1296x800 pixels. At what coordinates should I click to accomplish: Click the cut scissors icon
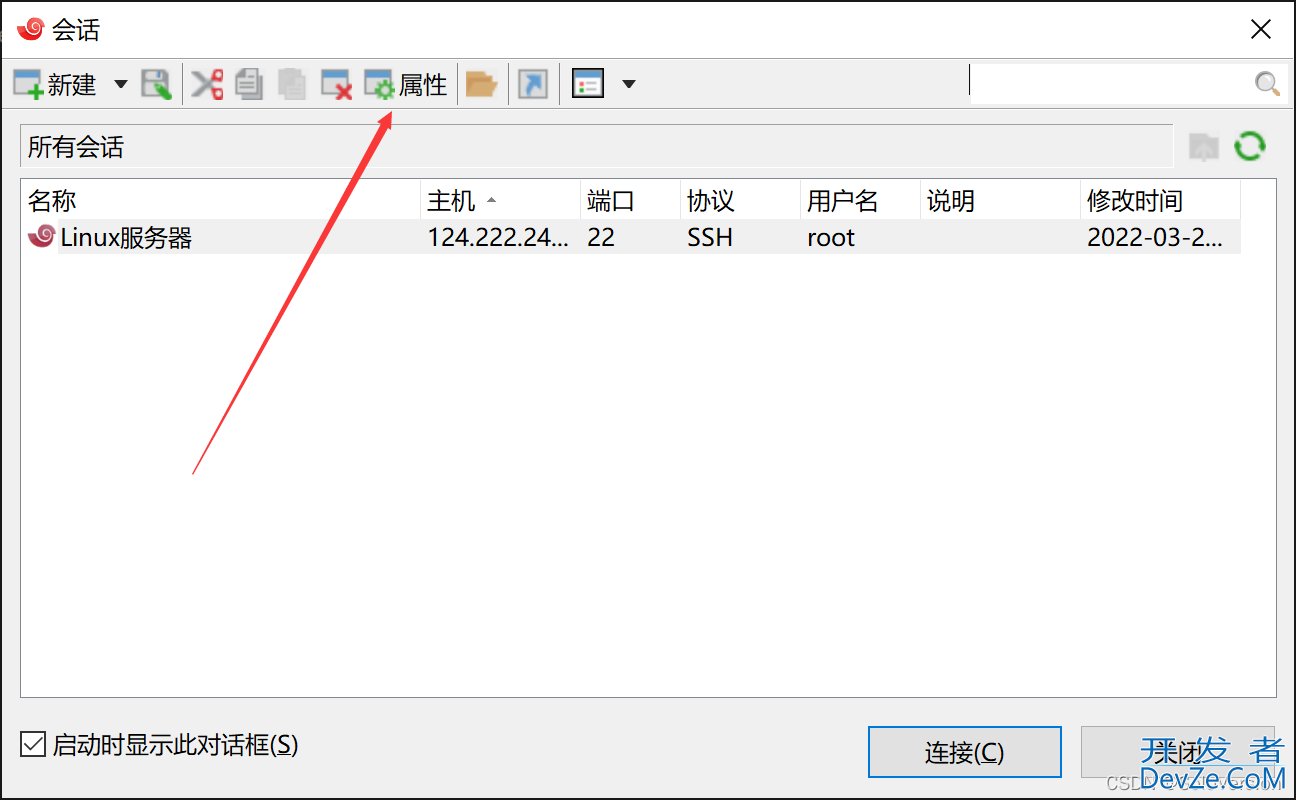pyautogui.click(x=207, y=85)
